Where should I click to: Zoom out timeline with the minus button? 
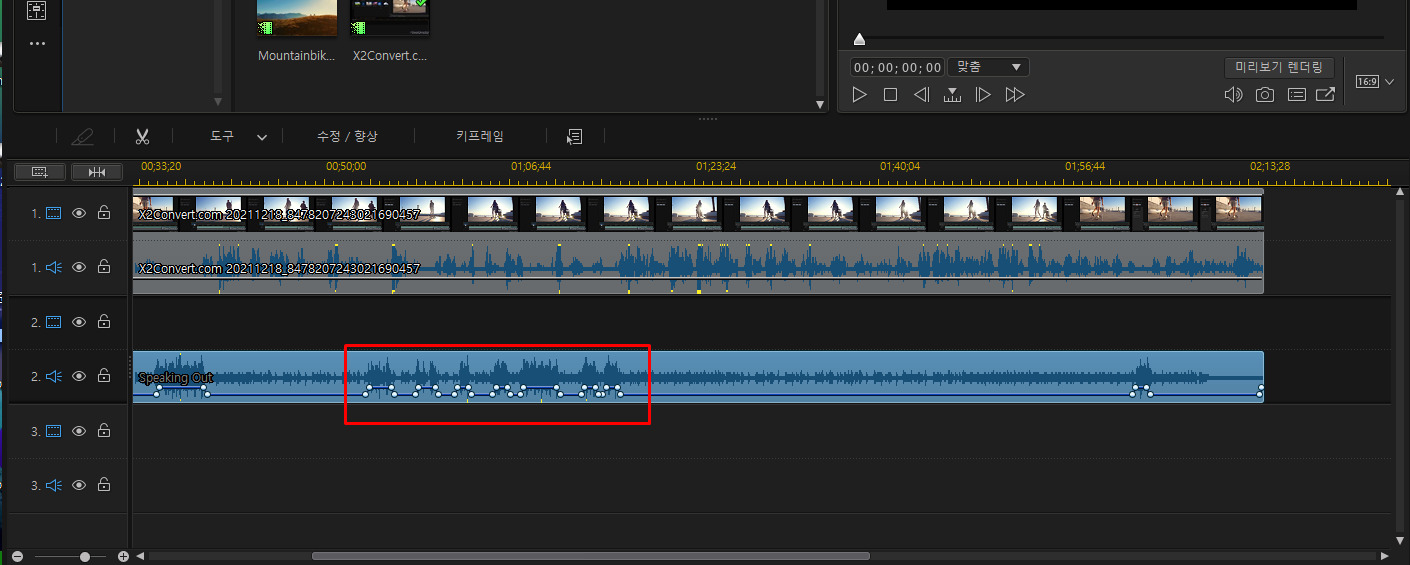pos(18,556)
